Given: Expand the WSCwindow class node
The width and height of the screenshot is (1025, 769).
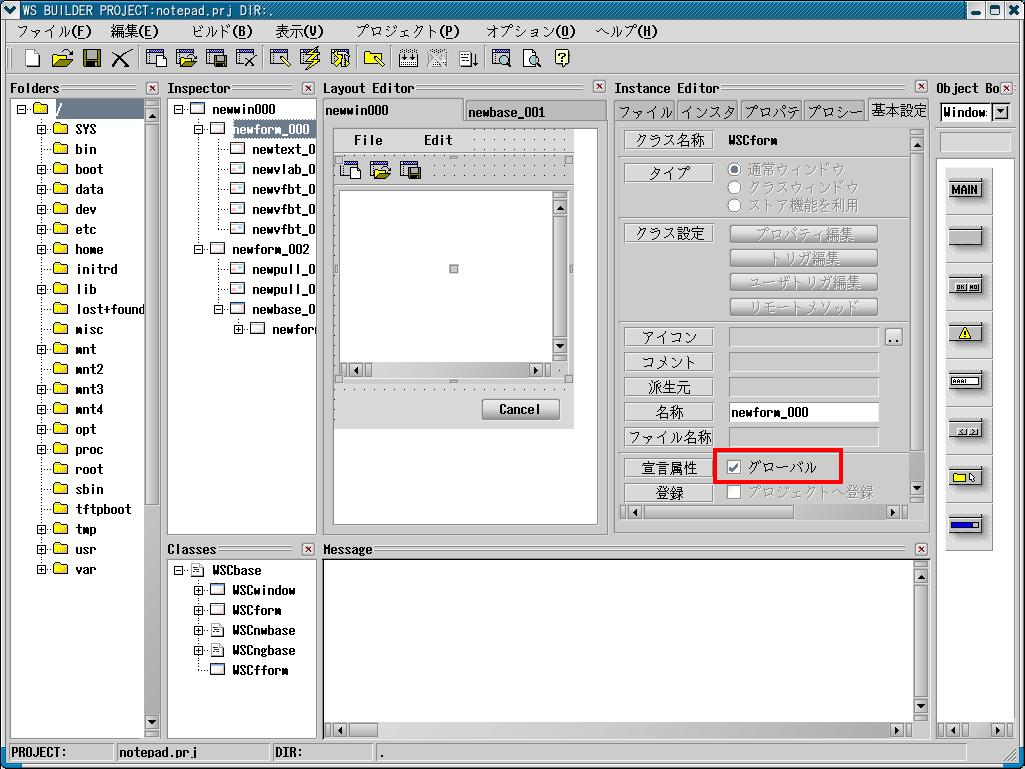Looking at the screenshot, I should coord(199,590).
